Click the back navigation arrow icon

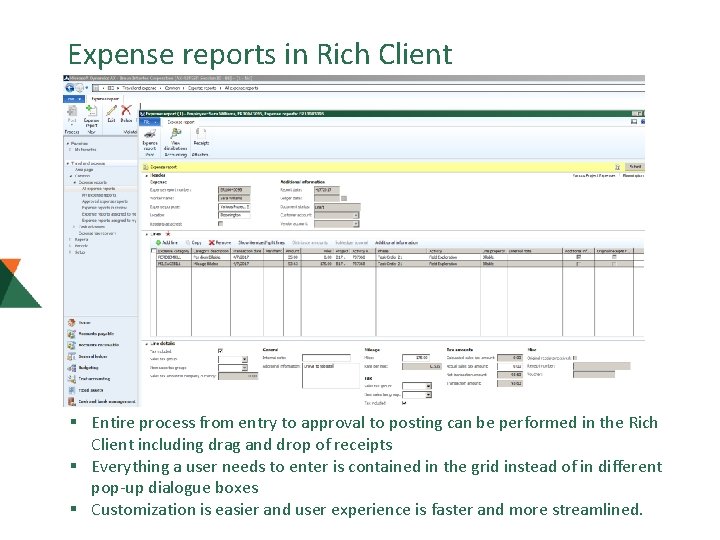coord(69,88)
